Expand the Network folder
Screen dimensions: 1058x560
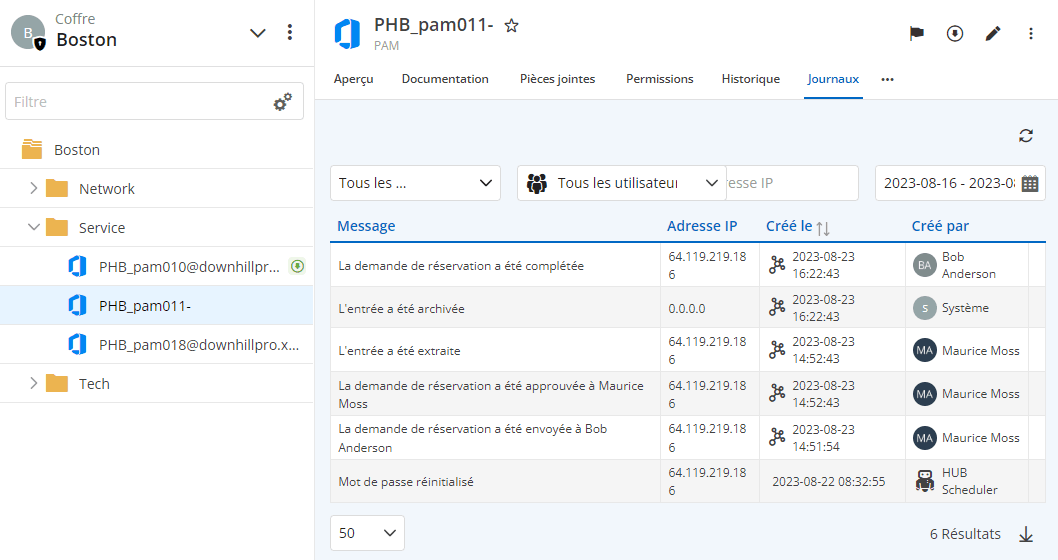point(33,188)
